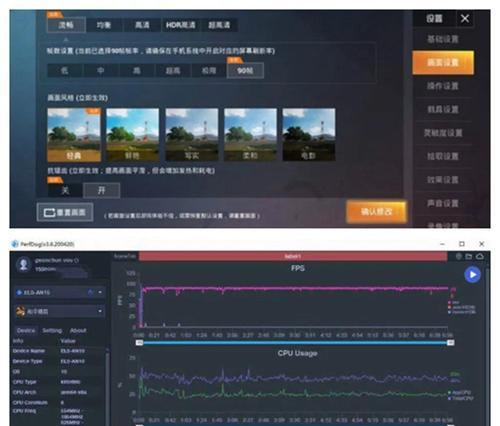Set frame rate to 中

[101, 71]
